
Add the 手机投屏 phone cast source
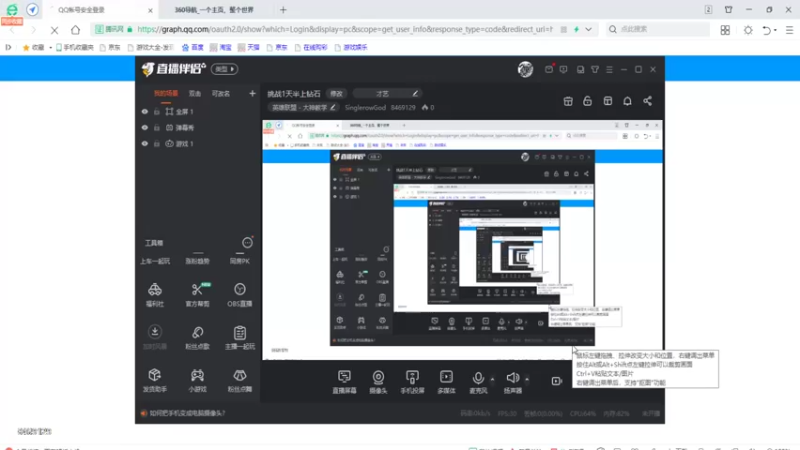click(x=412, y=382)
